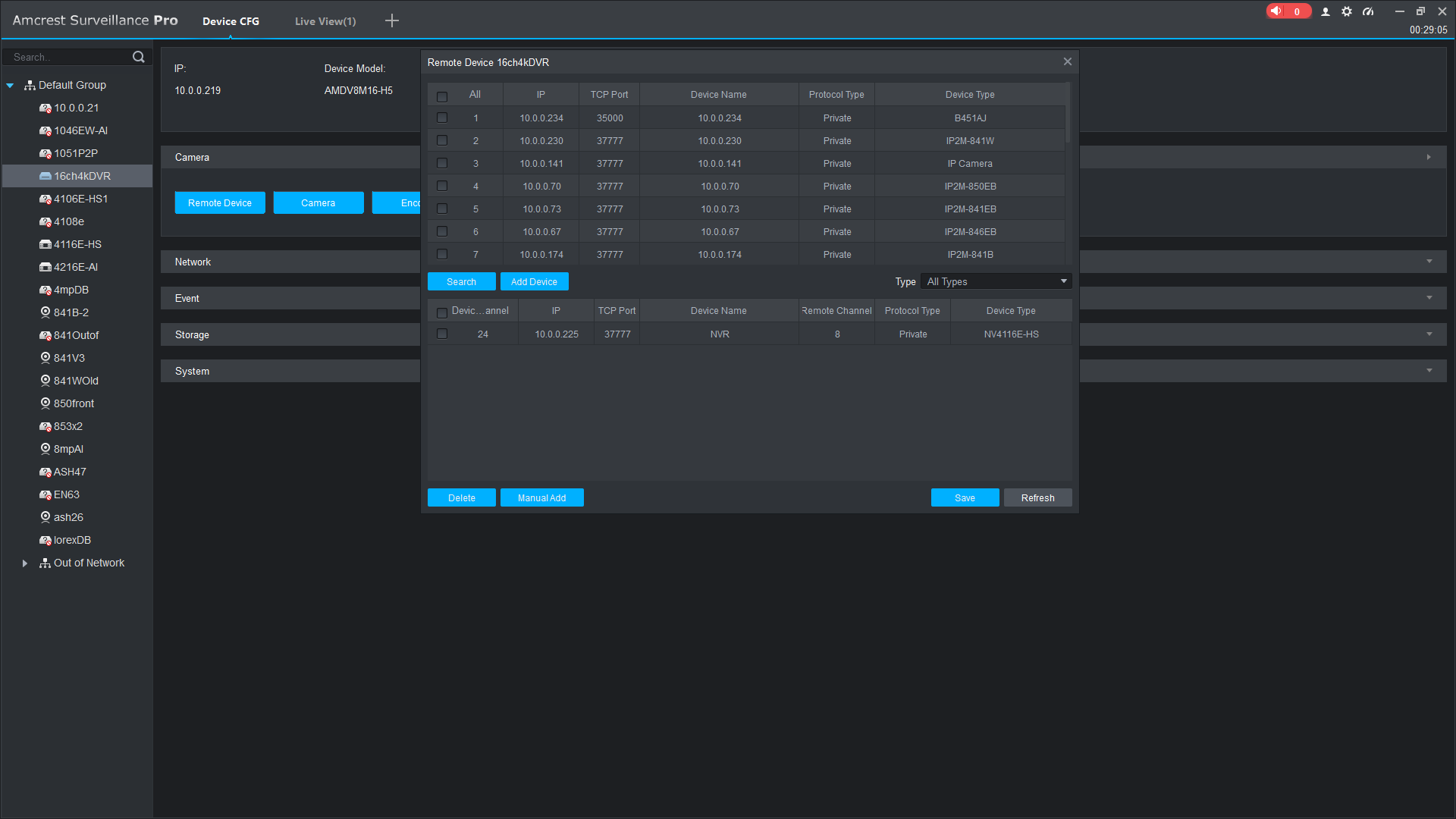Collapse the Default Group tree
The height and width of the screenshot is (819, 1456).
(10, 86)
